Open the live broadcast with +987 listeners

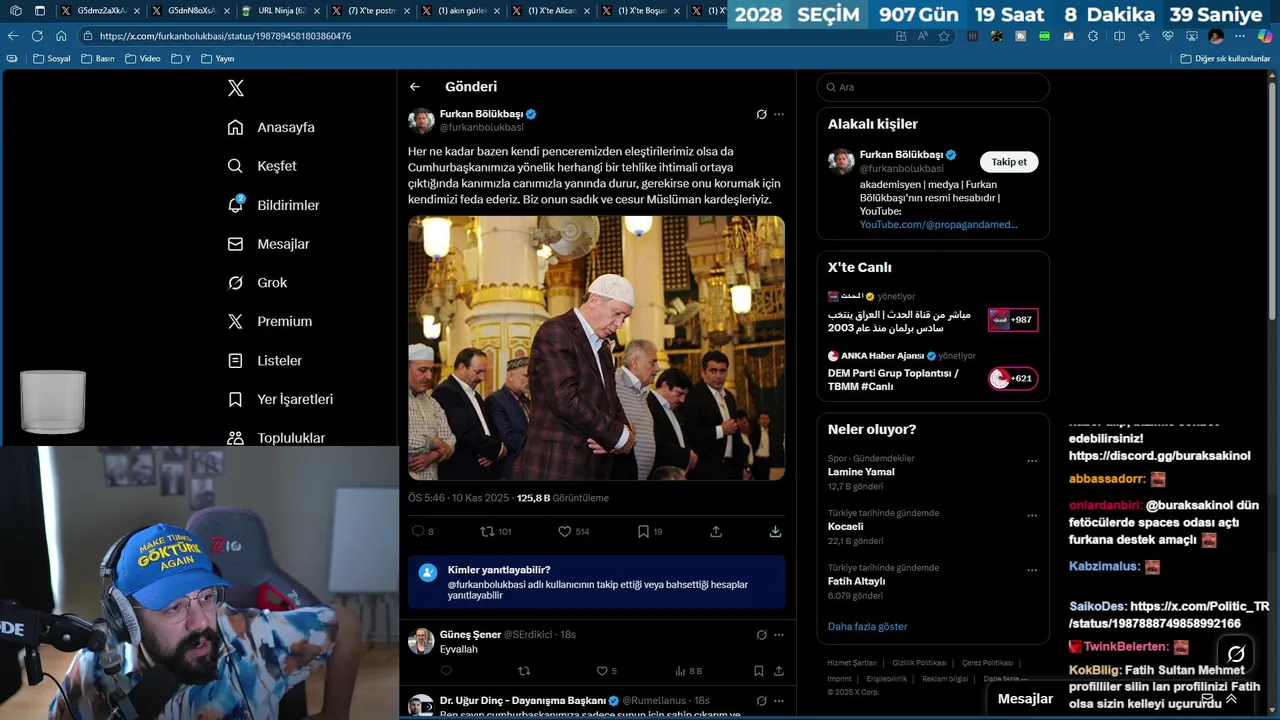1013,320
